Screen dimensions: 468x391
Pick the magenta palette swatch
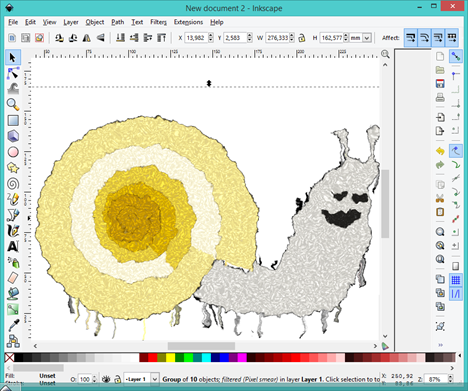click(x=242, y=358)
